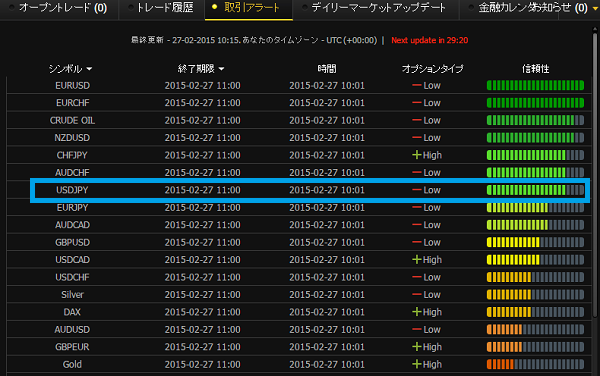Sort by シンボル column dropdown arrow
The width and height of the screenshot is (600, 376).
(89, 69)
